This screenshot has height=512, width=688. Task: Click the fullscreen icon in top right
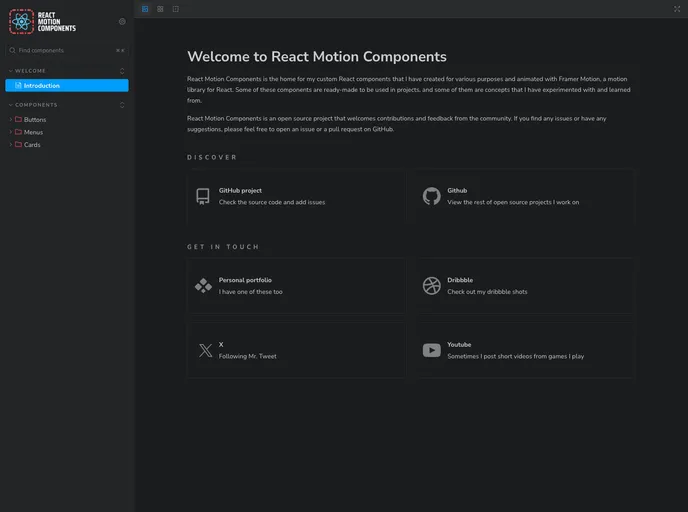click(x=677, y=9)
